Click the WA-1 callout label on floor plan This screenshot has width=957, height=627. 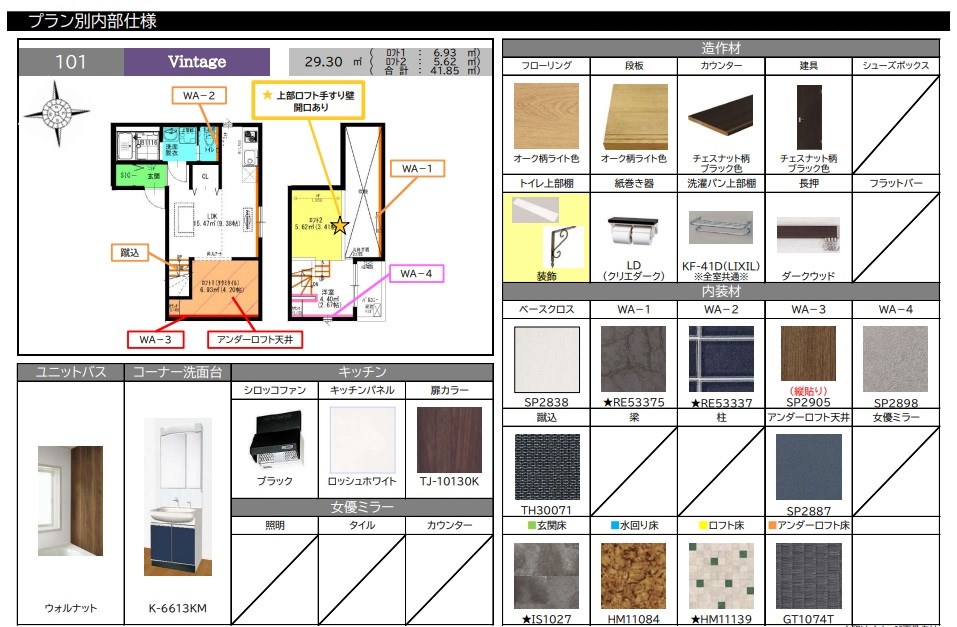coord(417,168)
